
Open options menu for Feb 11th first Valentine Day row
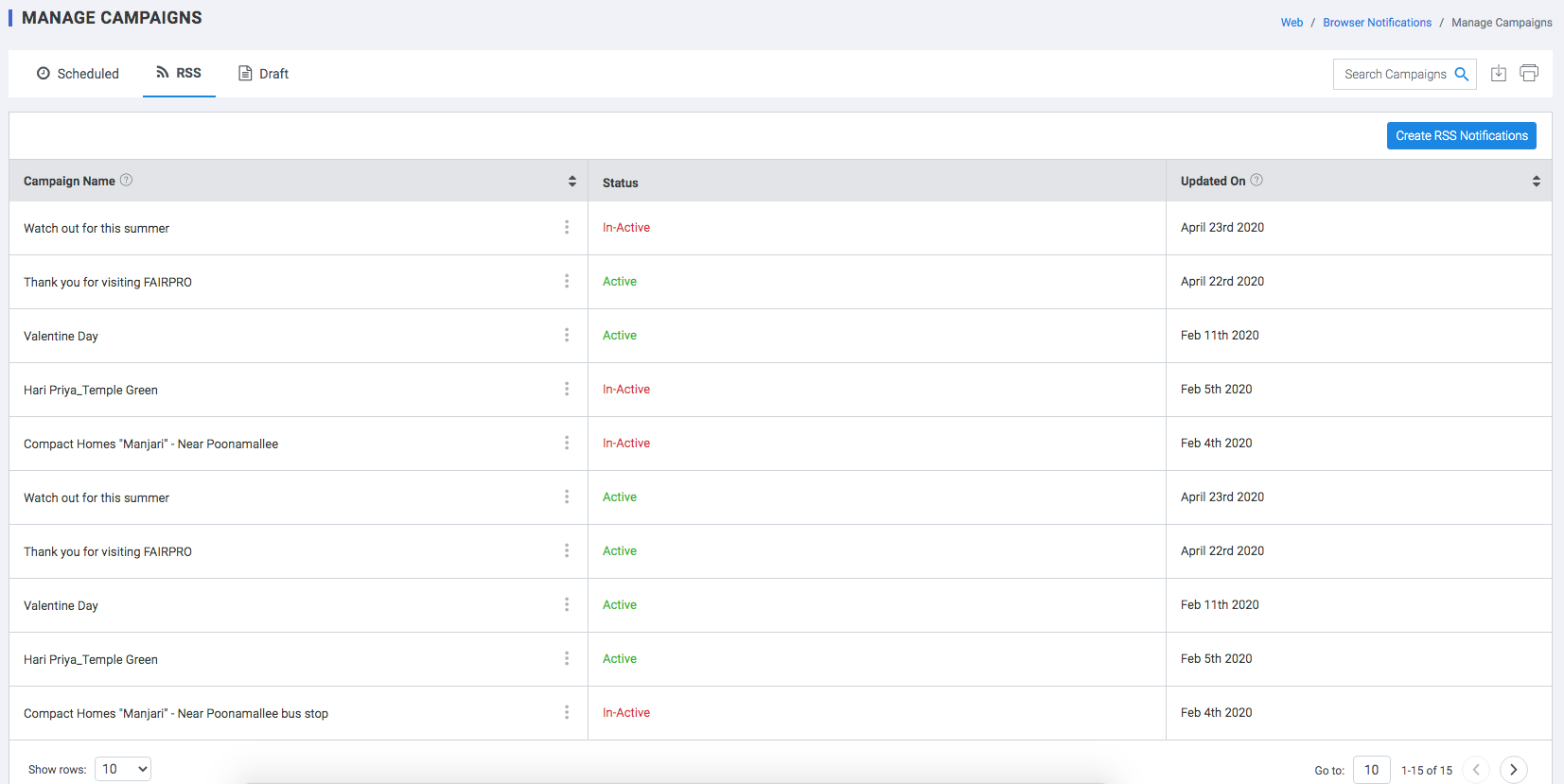(567, 335)
